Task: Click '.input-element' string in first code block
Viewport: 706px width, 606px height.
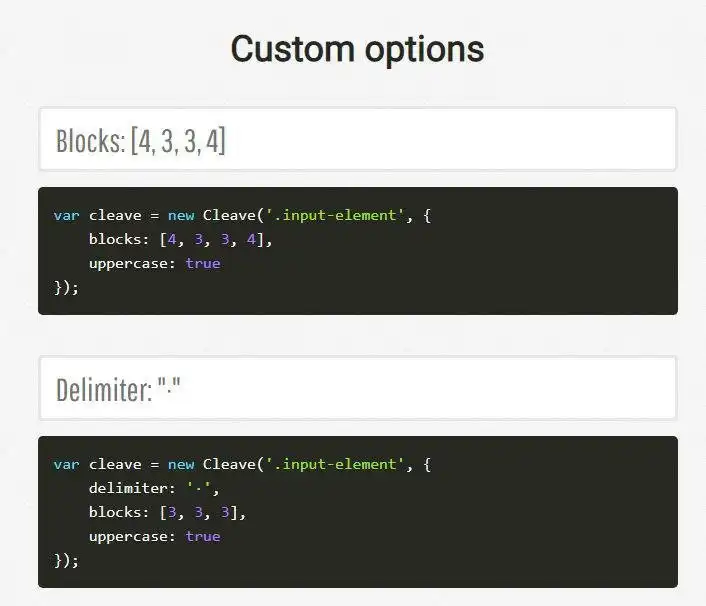Action: click(335, 216)
